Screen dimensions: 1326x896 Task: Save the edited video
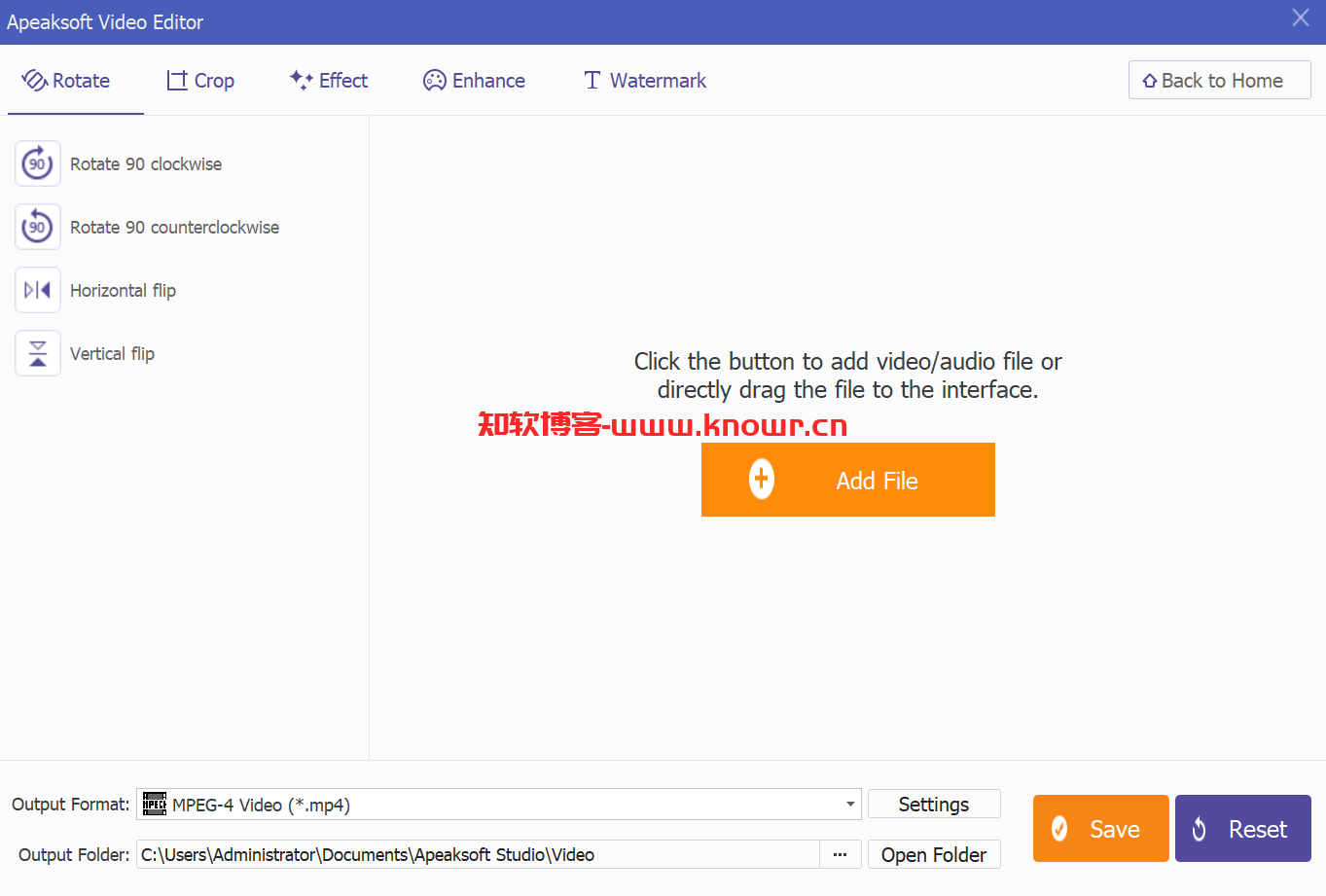pos(1101,829)
